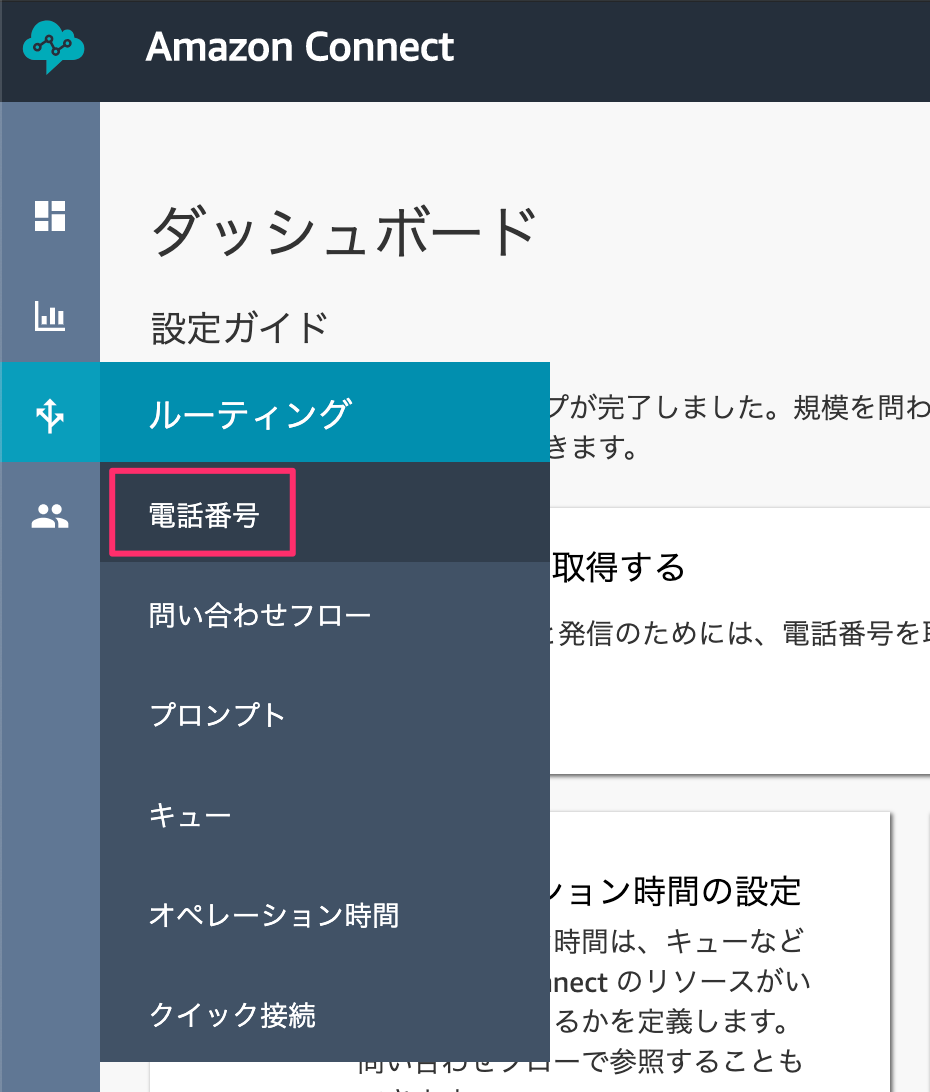Image resolution: width=930 pixels, height=1092 pixels.
Task: Open 問い合わせフロー in the routing menu
Action: click(259, 616)
